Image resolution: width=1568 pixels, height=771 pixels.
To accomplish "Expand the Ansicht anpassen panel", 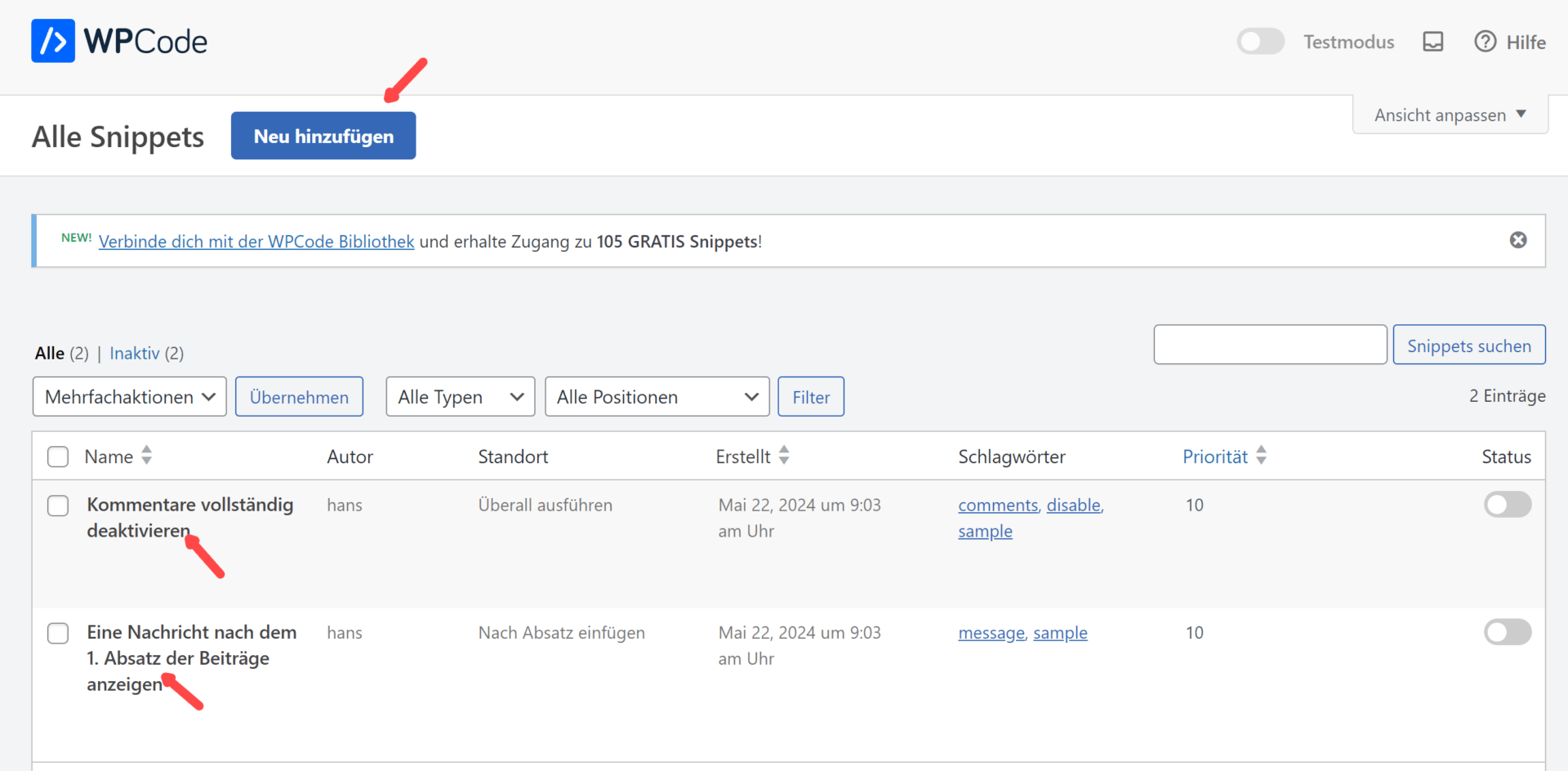I will (1450, 115).
